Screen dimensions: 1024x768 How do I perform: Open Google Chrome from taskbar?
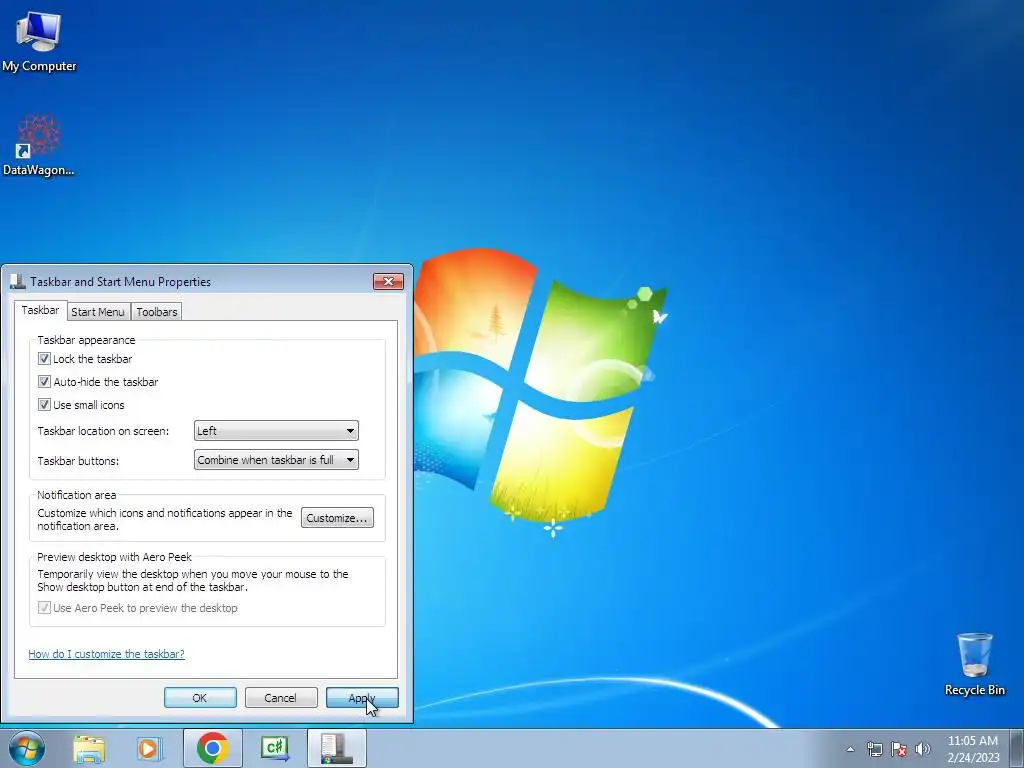212,748
